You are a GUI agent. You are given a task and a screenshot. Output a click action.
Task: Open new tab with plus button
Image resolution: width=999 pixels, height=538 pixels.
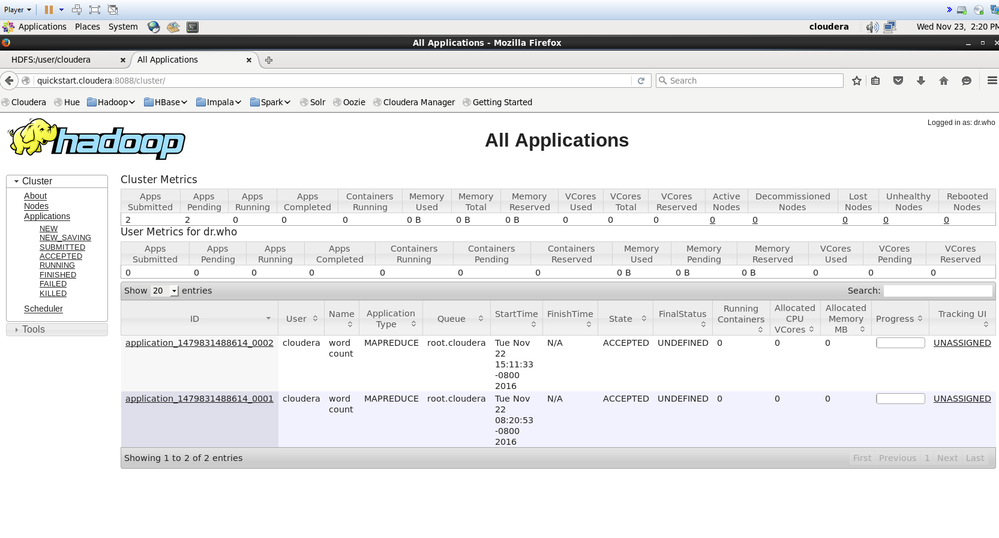click(269, 60)
